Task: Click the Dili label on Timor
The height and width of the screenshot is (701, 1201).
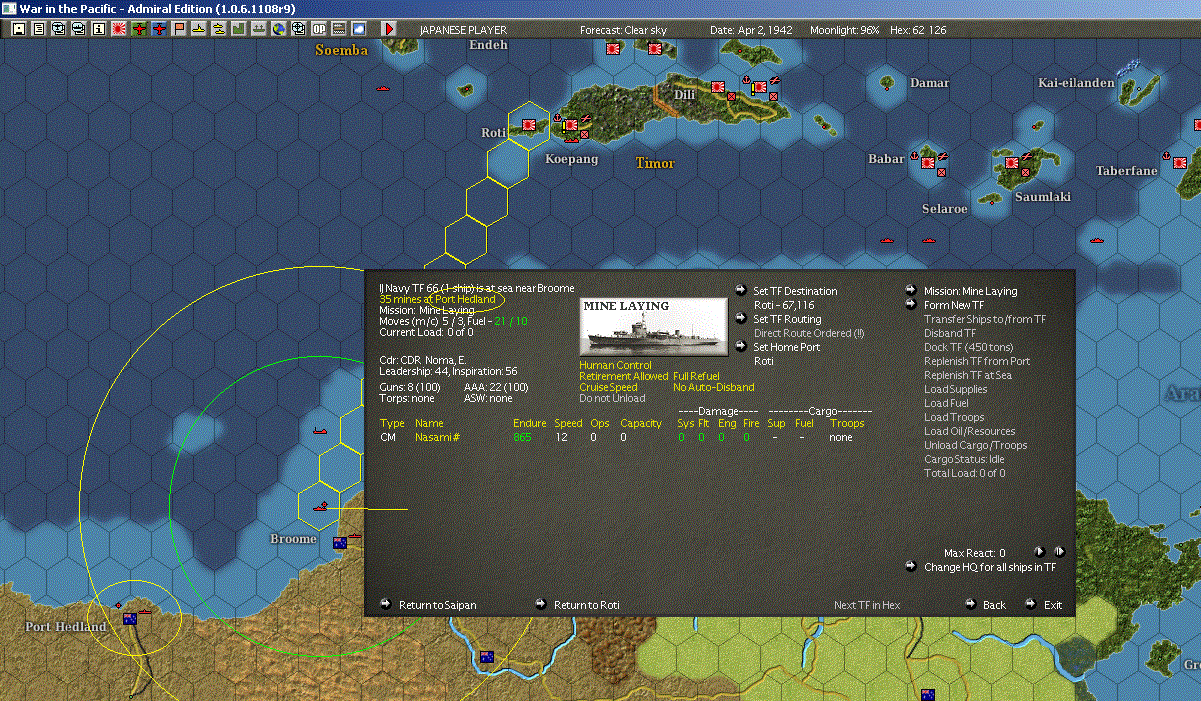Action: pyautogui.click(x=684, y=95)
